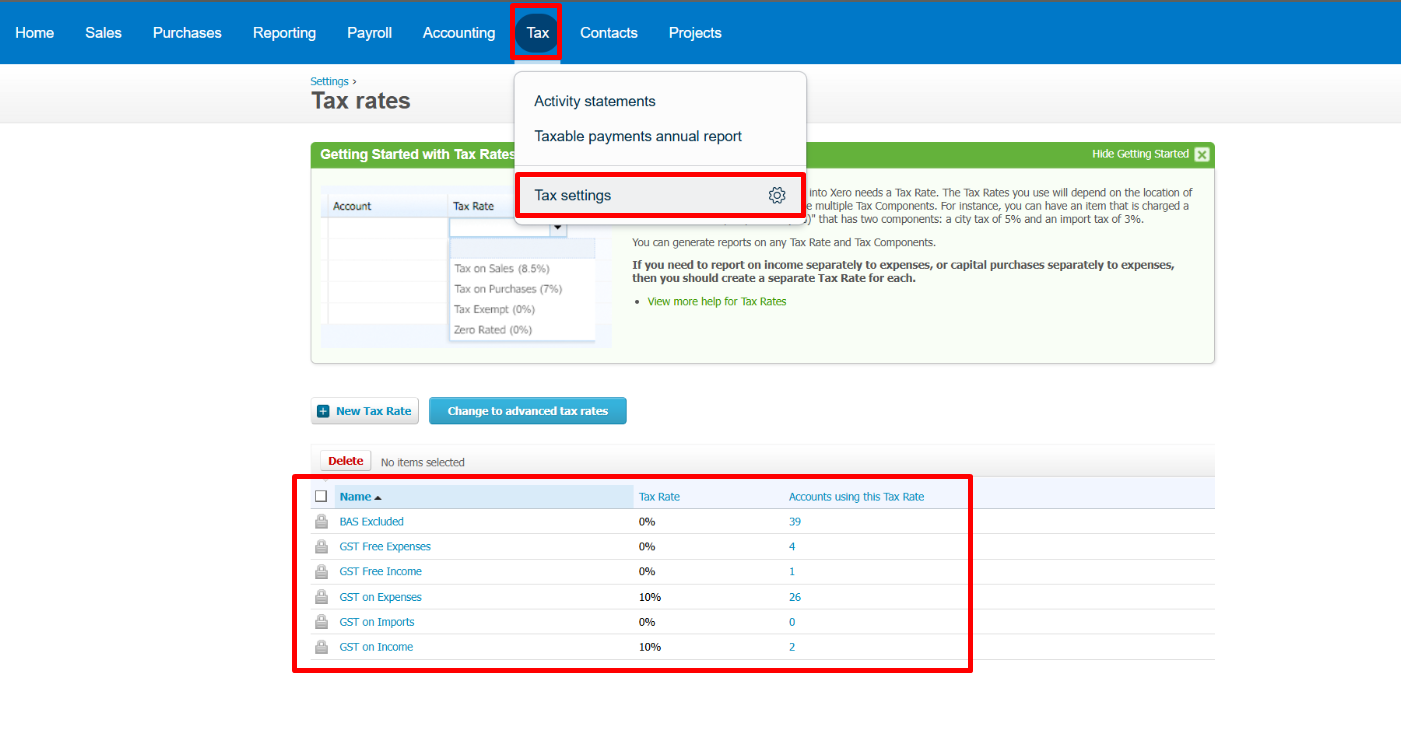Image resolution: width=1401 pixels, height=740 pixels.
Task: Click the lock icon beside BAS Excluded
Action: point(321,522)
